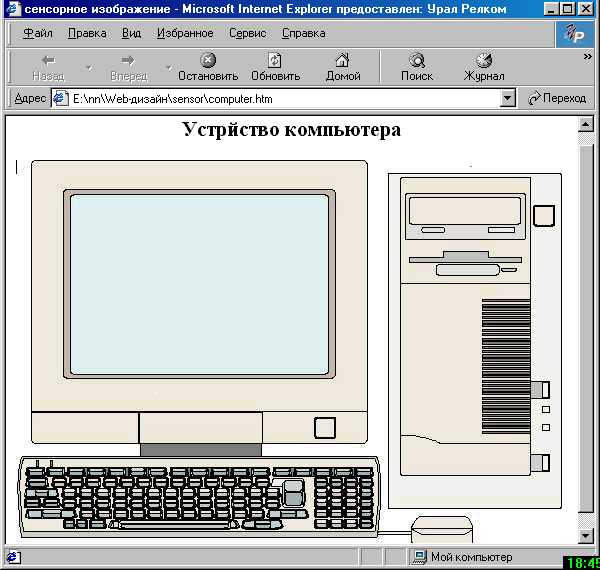
Task: Click the IE icon in the title bar
Action: coord(14,8)
